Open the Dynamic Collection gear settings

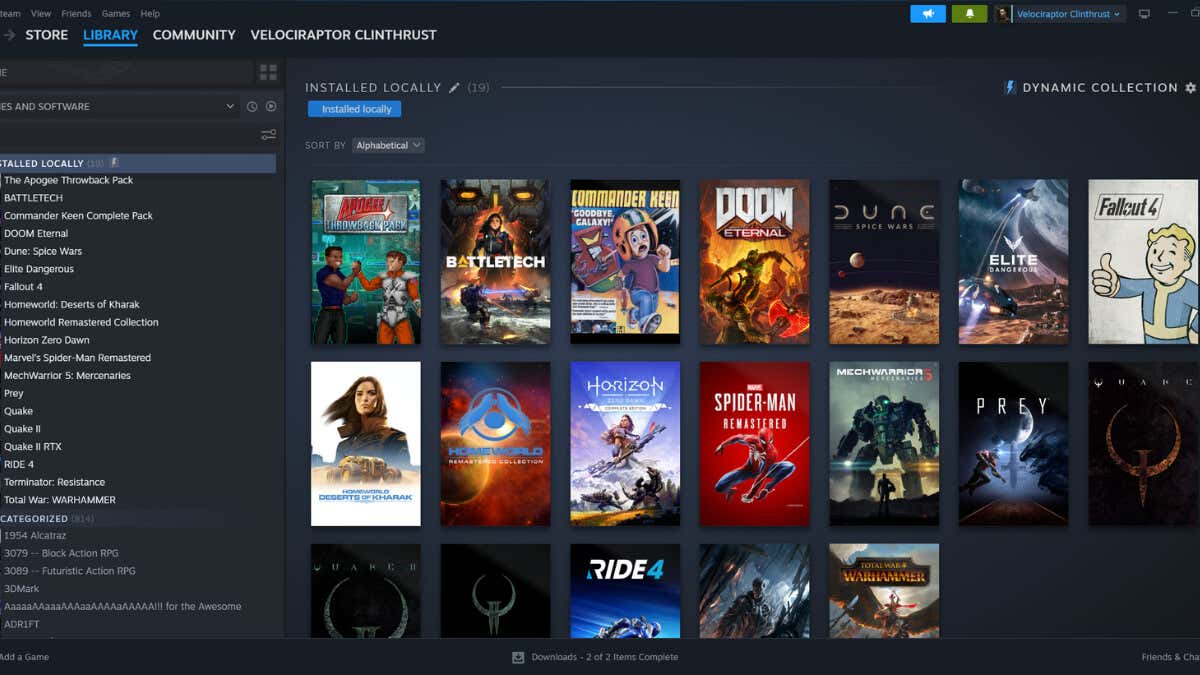tap(1190, 88)
